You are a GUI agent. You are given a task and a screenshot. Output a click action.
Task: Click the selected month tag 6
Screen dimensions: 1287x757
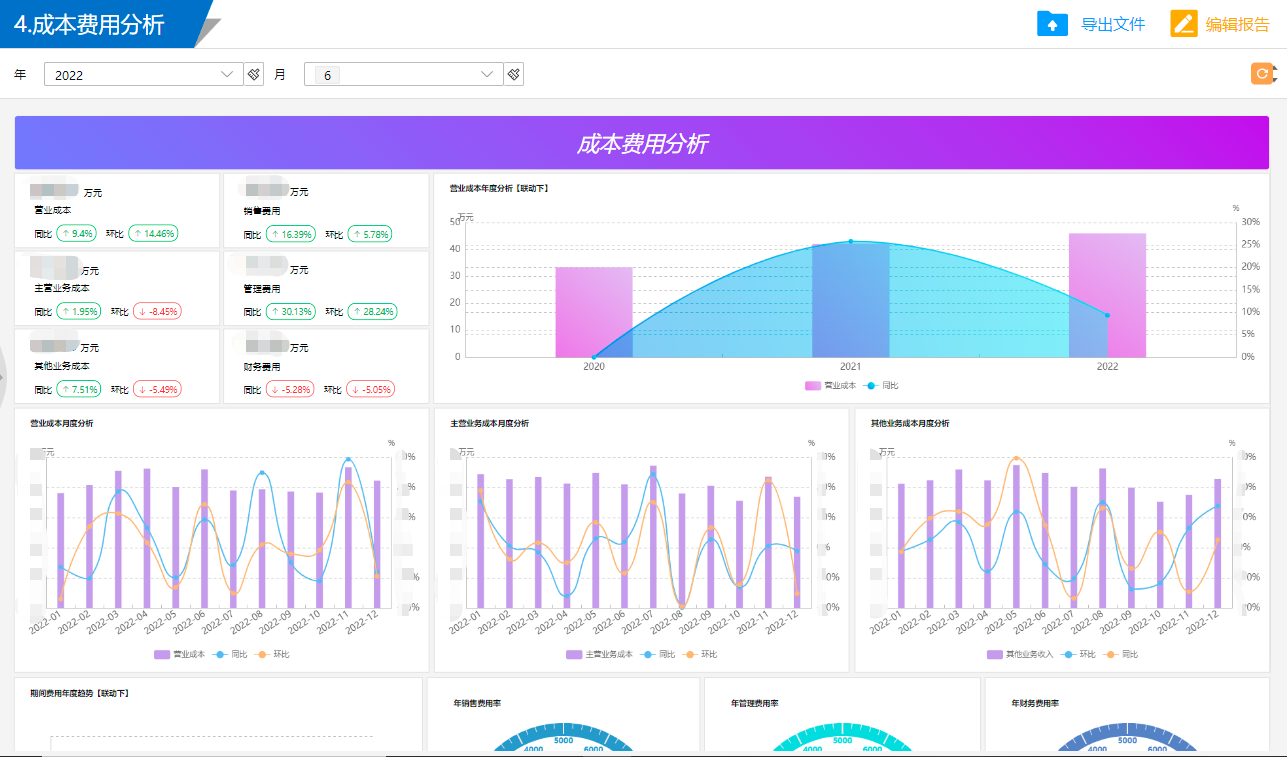(327, 75)
